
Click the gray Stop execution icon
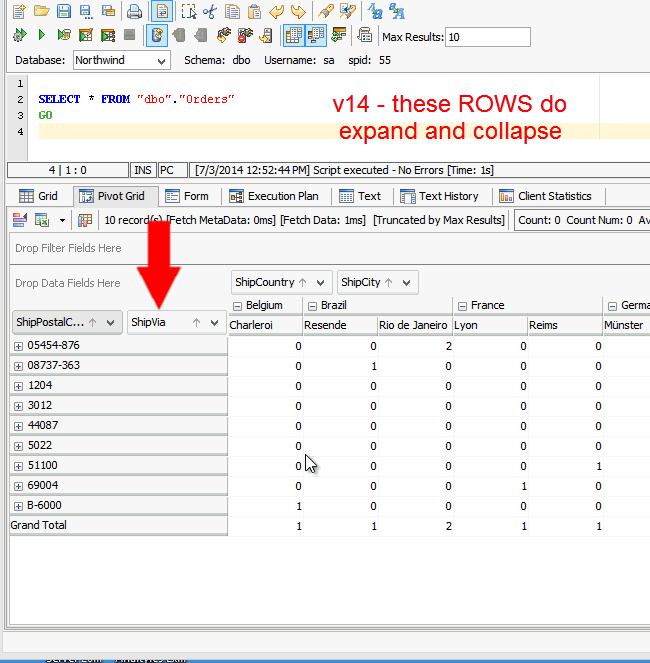(x=130, y=36)
